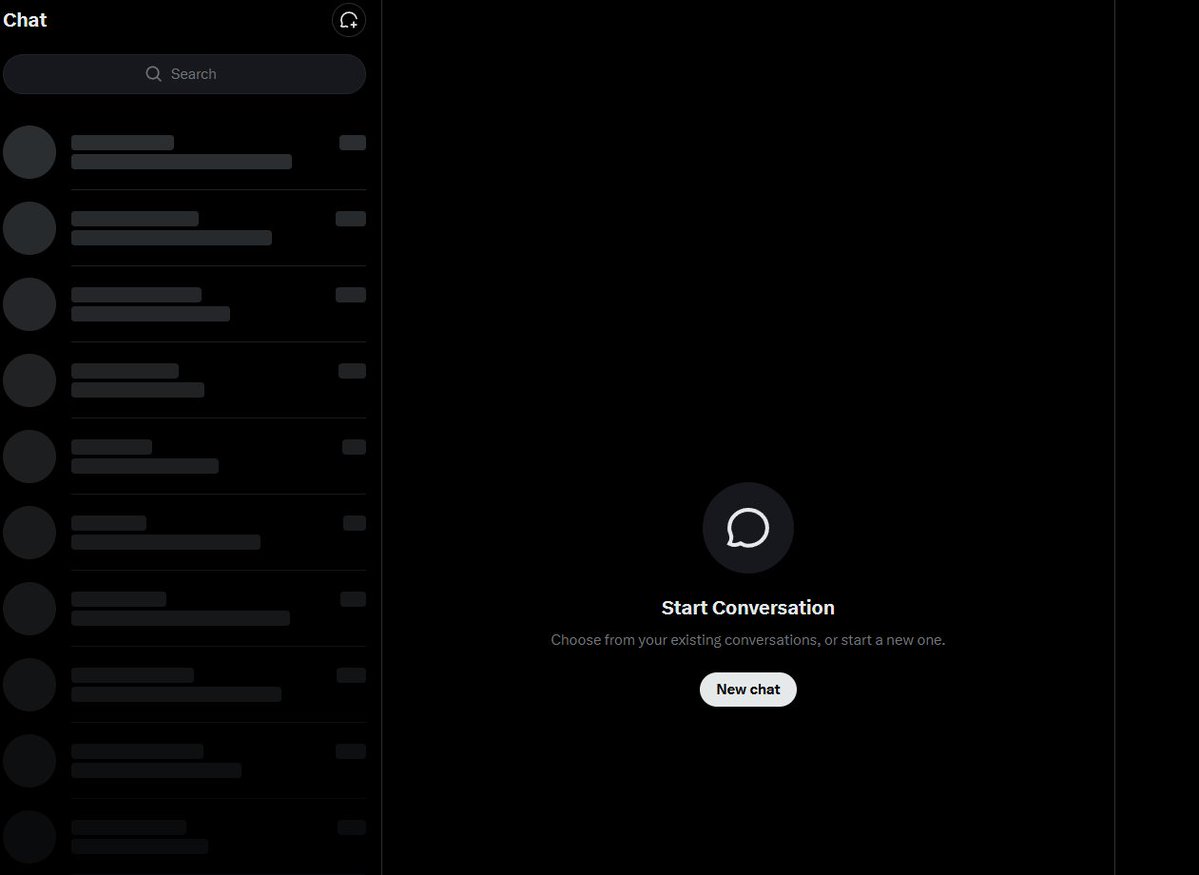
Task: Click the magnifier icon in Search
Action: coord(154,74)
